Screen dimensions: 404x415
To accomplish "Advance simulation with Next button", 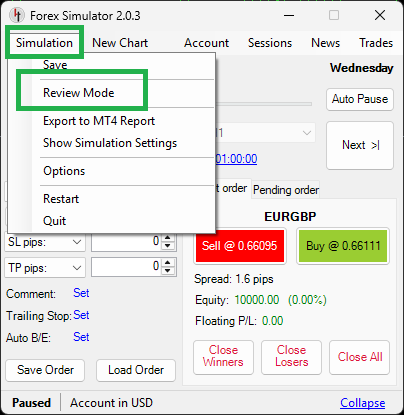I will (360, 145).
